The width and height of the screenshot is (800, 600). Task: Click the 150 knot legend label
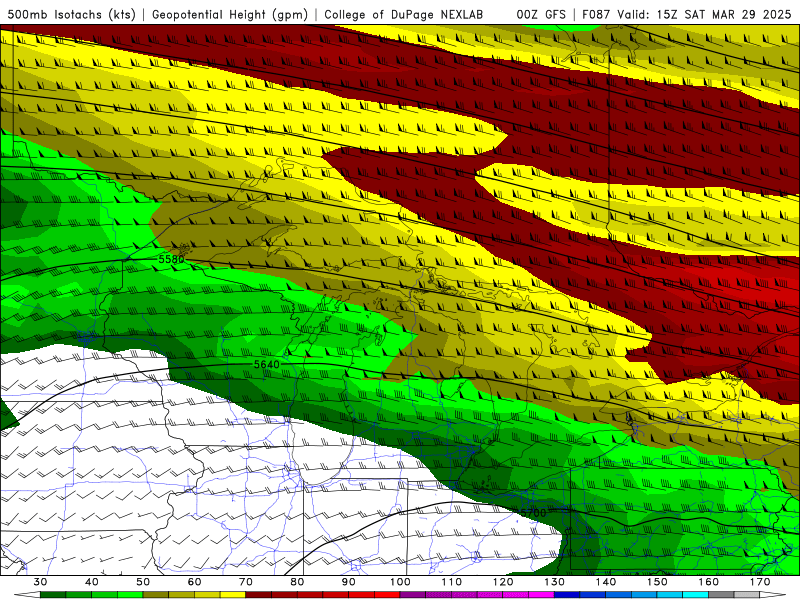point(658,582)
